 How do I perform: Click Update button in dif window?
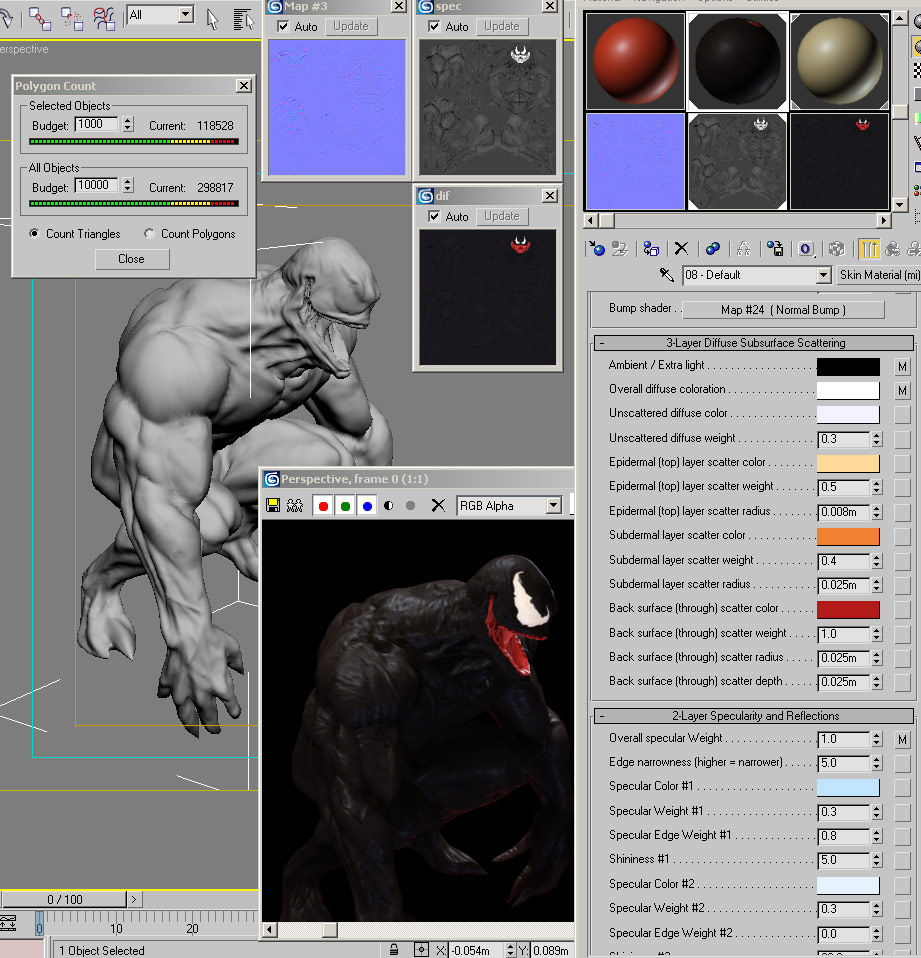click(x=502, y=216)
